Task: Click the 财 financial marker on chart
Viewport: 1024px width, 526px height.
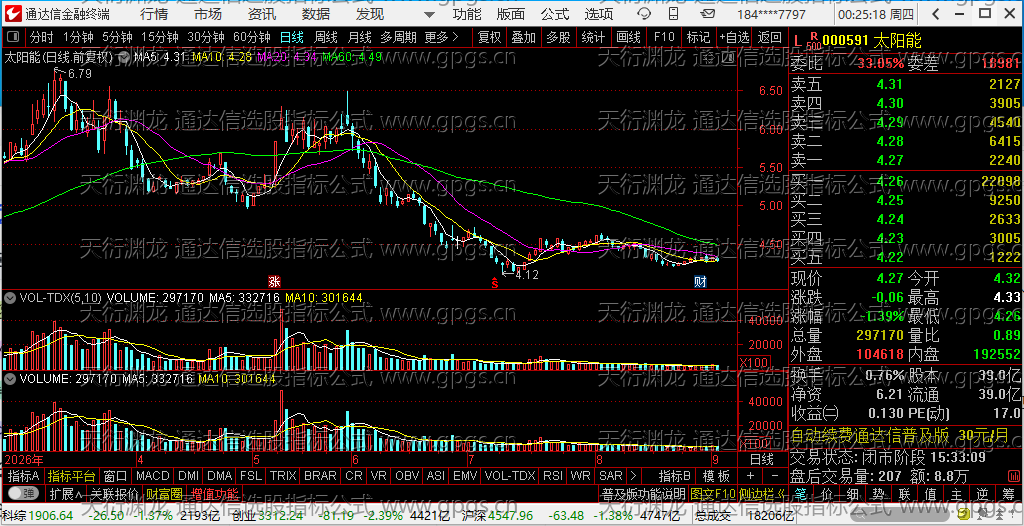Action: tap(700, 282)
